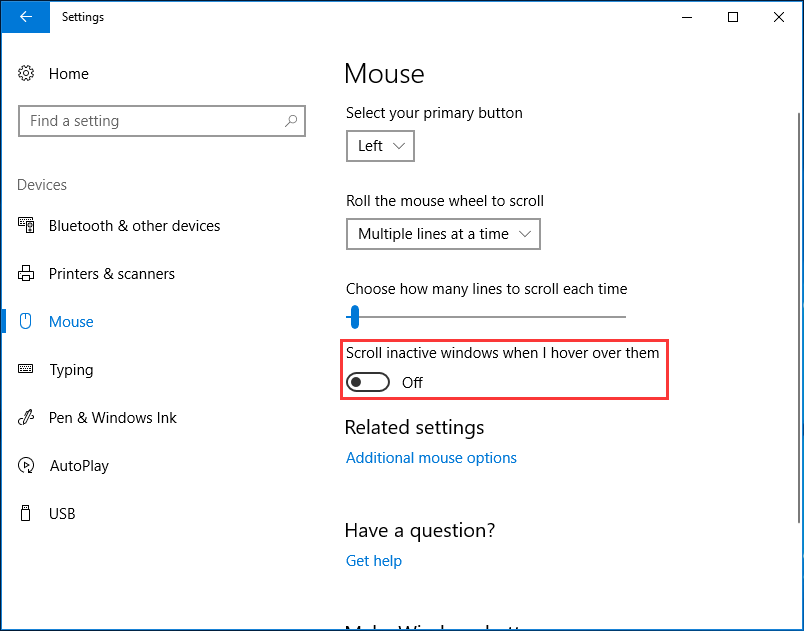Viewport: 804px width, 631px height.
Task: Click the USB drive icon
Action: (x=27, y=513)
